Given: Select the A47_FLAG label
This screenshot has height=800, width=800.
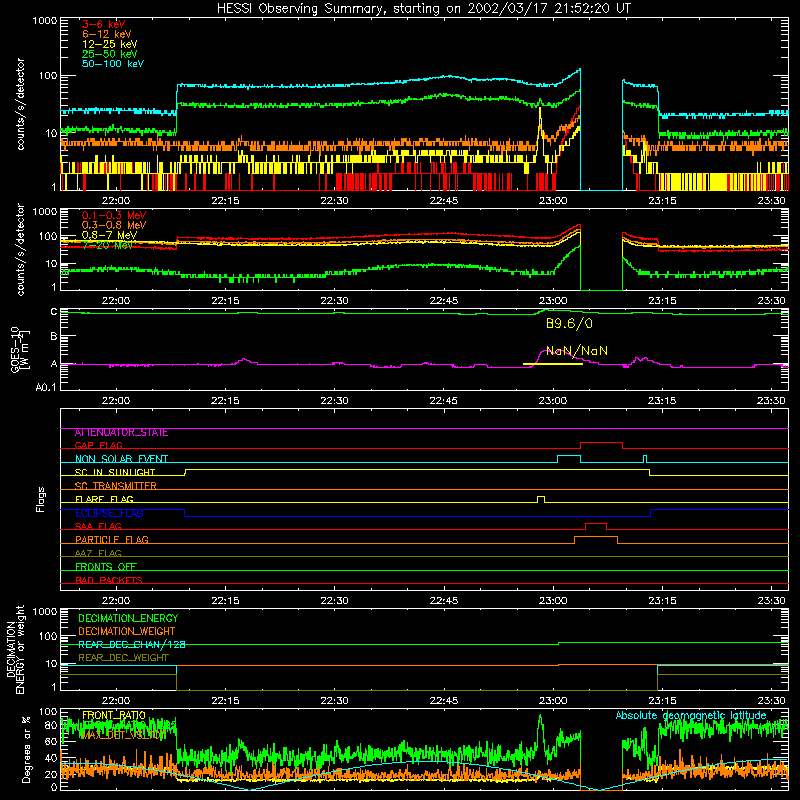Looking at the screenshot, I should tap(98, 553).
